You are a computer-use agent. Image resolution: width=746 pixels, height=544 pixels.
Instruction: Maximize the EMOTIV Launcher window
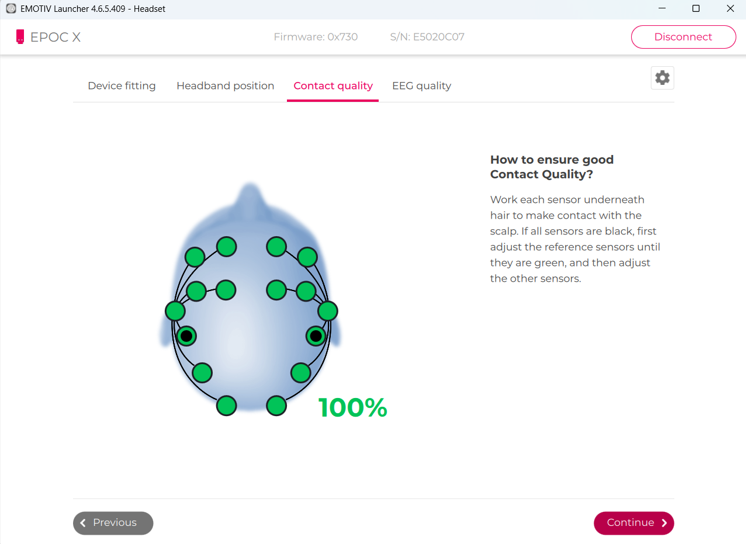[696, 9]
